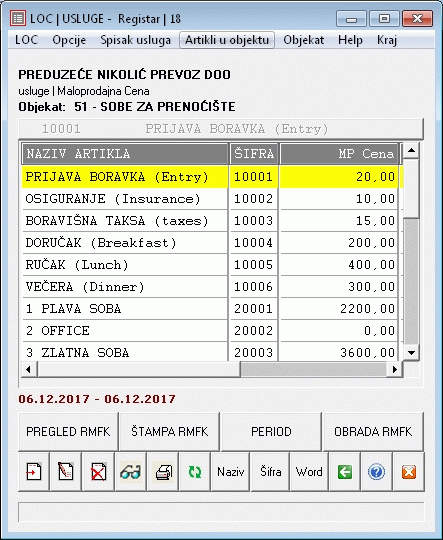Click the orange exit X icon
The image size is (443, 540).
(x=409, y=472)
